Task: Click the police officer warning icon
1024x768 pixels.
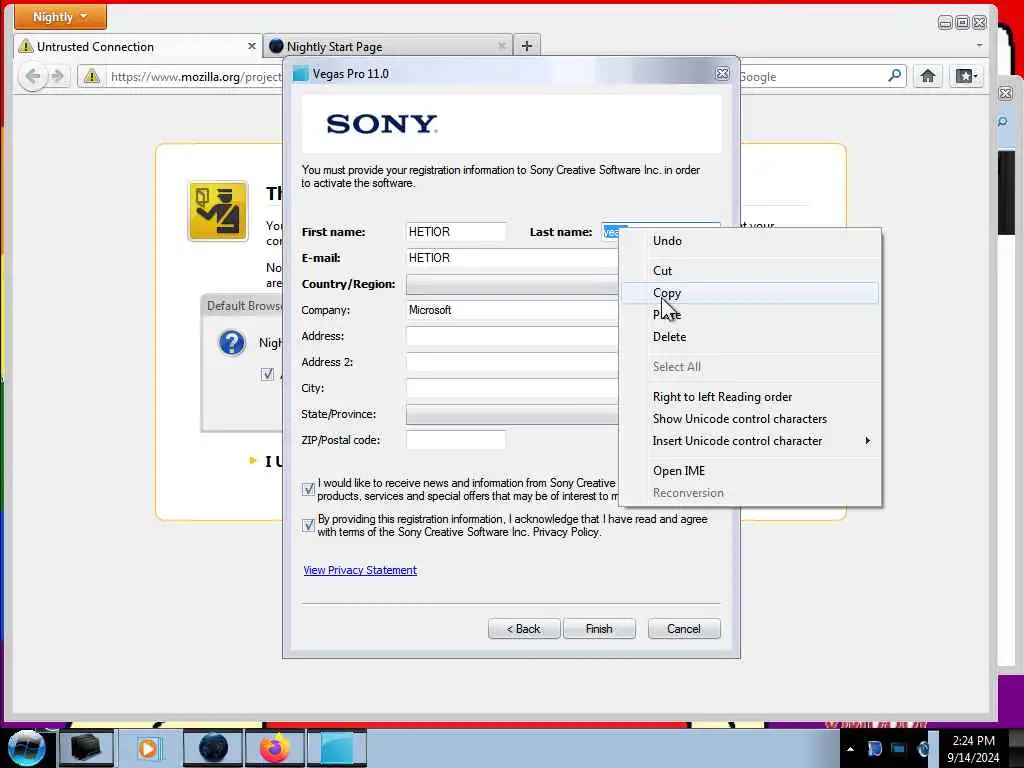Action: 218,211
